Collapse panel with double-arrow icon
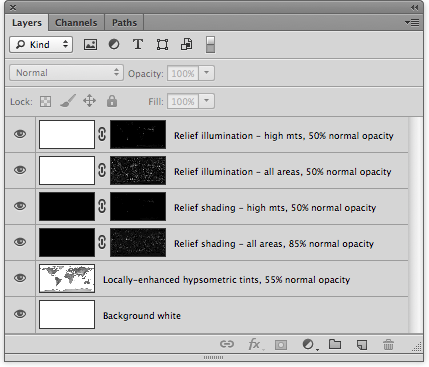 (414, 7)
